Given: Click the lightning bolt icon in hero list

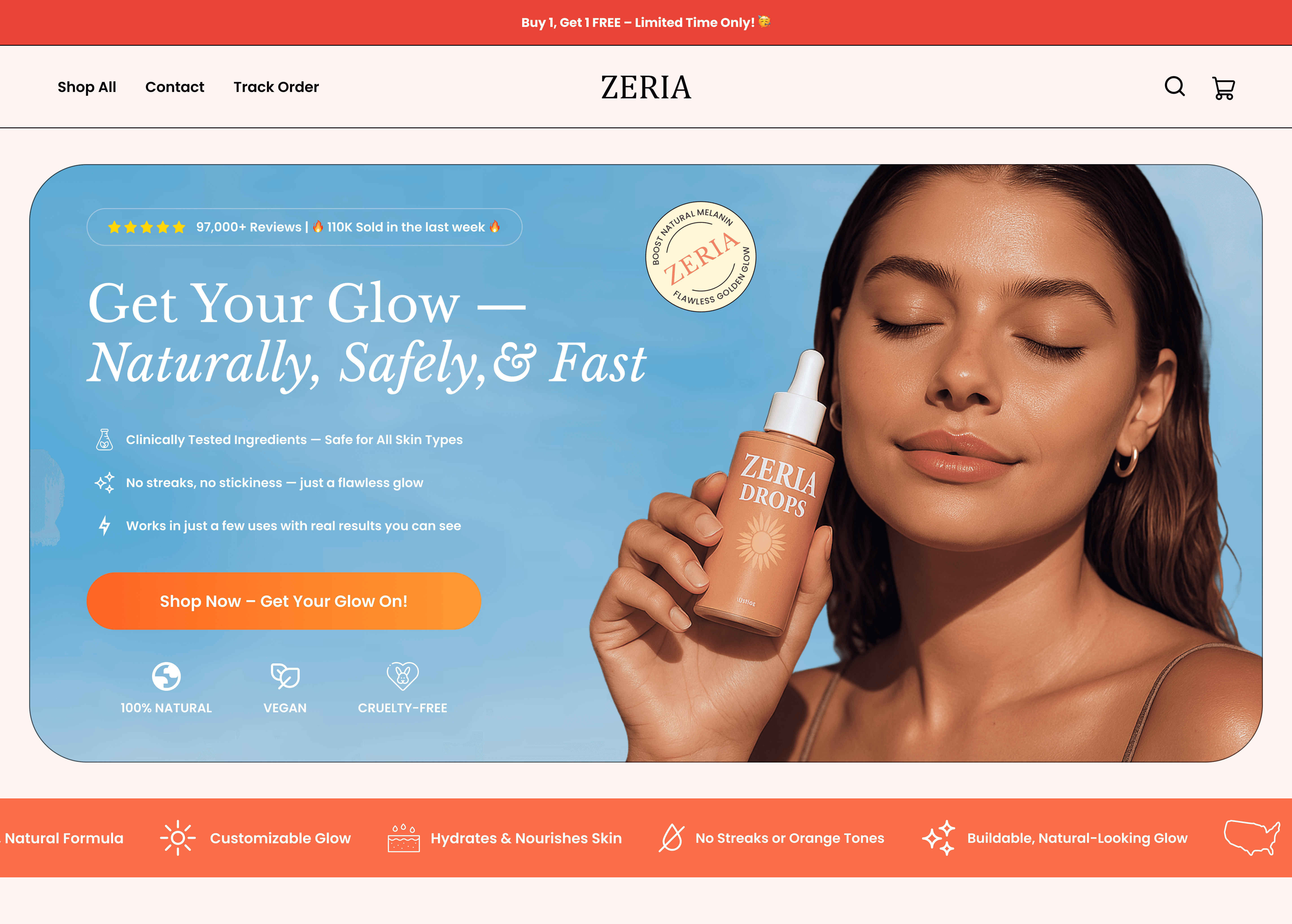Looking at the screenshot, I should click(104, 526).
